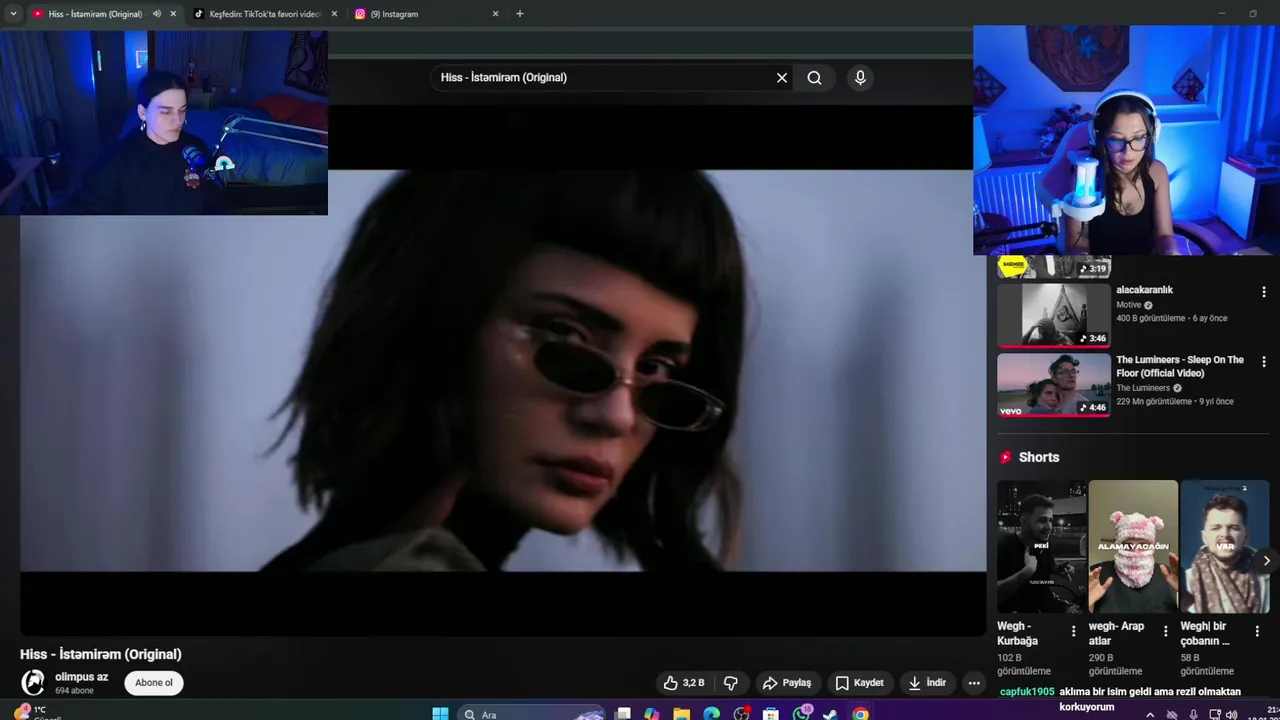The image size is (1280, 720).
Task: Show the next Shorts with the right arrow
Action: pyautogui.click(x=1266, y=561)
